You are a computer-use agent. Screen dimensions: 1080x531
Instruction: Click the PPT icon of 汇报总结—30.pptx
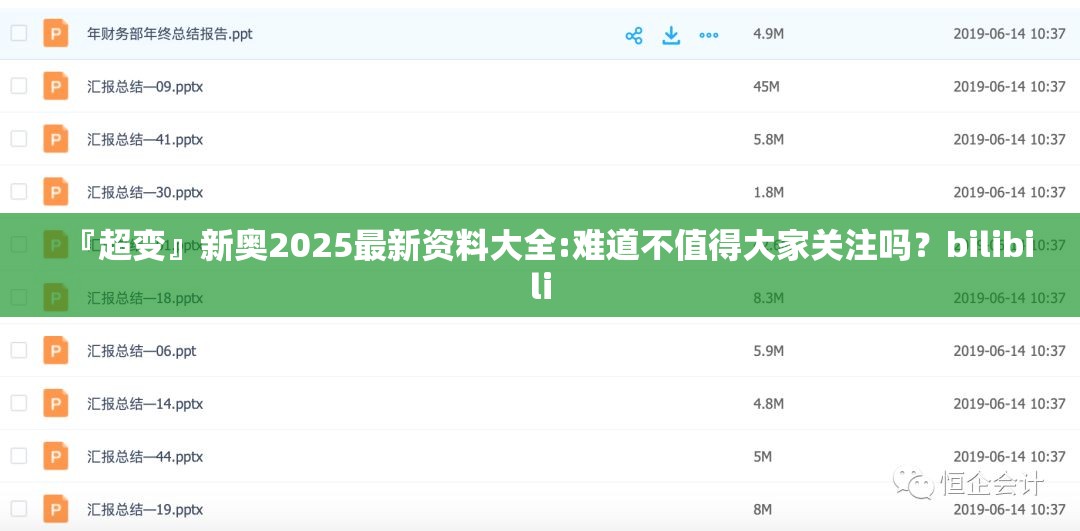[56, 191]
